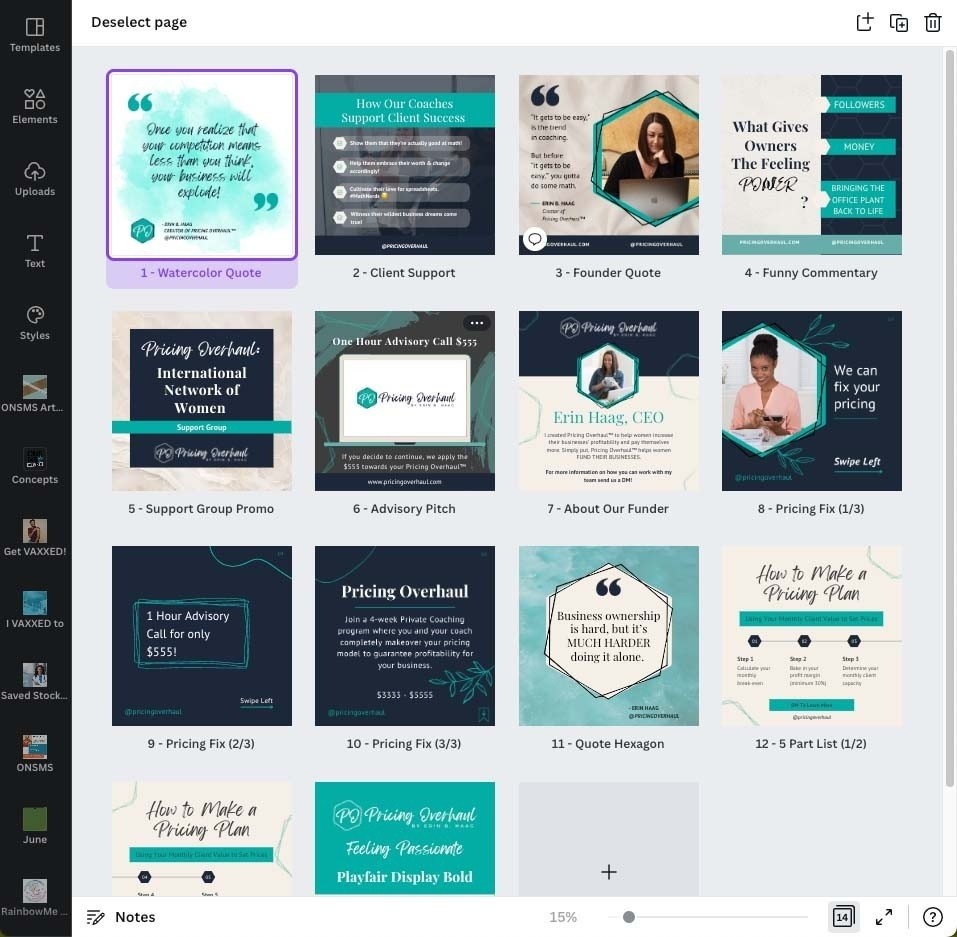Open the I VAXXED to folder
957x937 pixels.
(x=35, y=610)
